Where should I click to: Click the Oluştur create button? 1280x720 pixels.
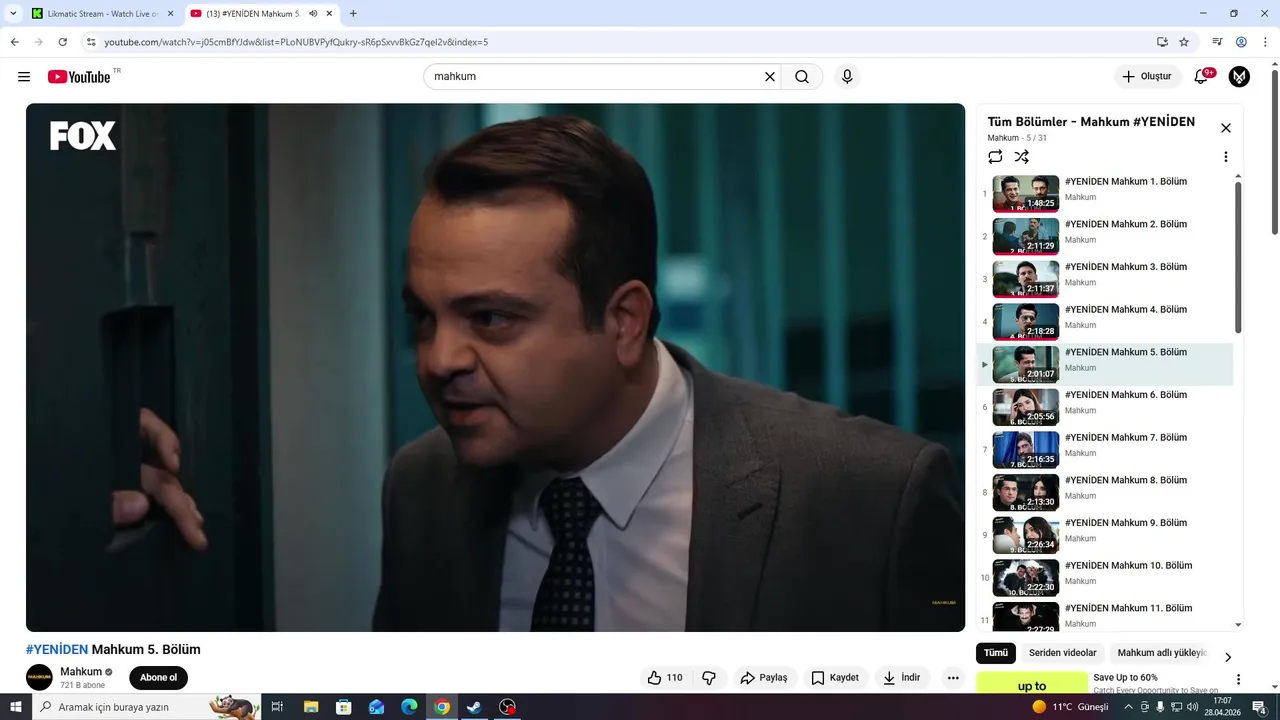[1146, 77]
